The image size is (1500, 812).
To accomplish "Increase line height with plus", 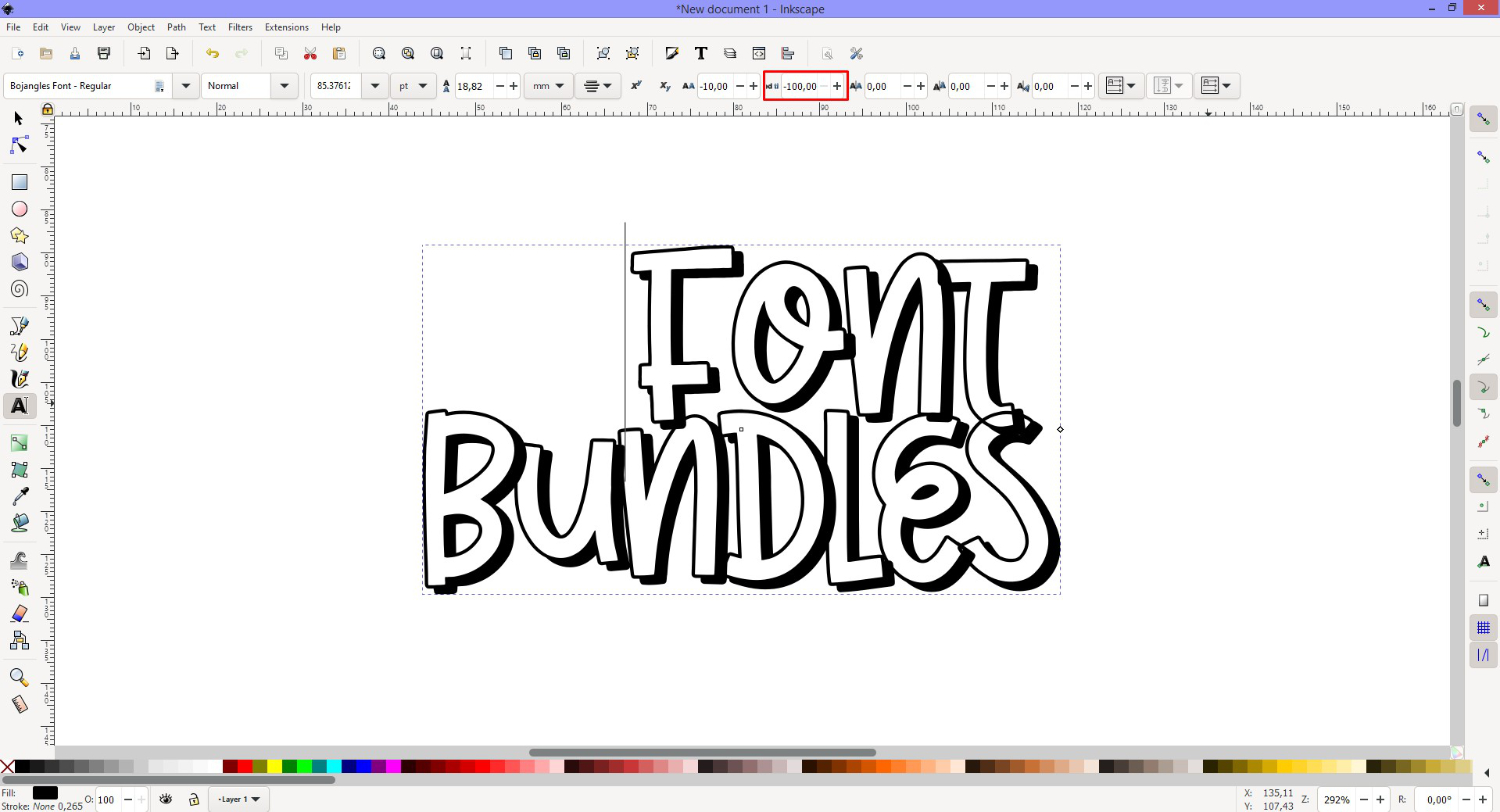I will point(514,86).
